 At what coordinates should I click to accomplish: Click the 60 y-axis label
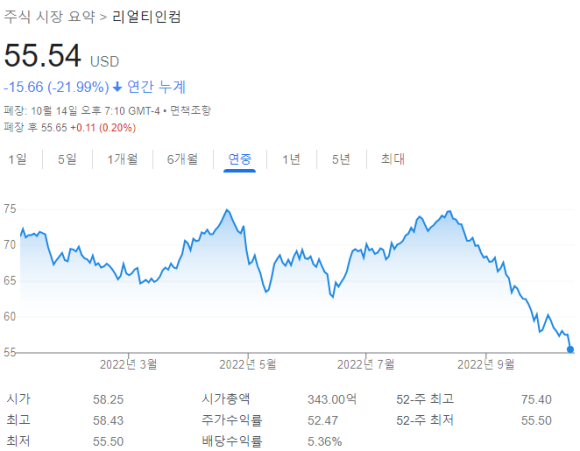point(10,317)
